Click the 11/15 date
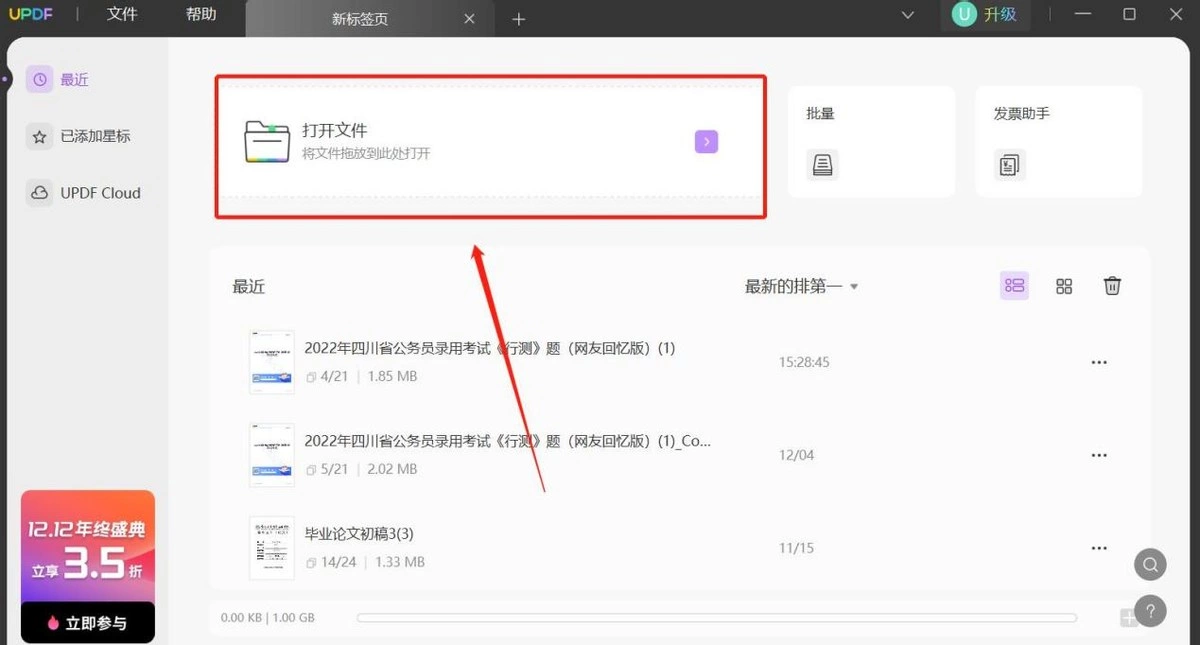The width and height of the screenshot is (1200, 645). point(796,548)
